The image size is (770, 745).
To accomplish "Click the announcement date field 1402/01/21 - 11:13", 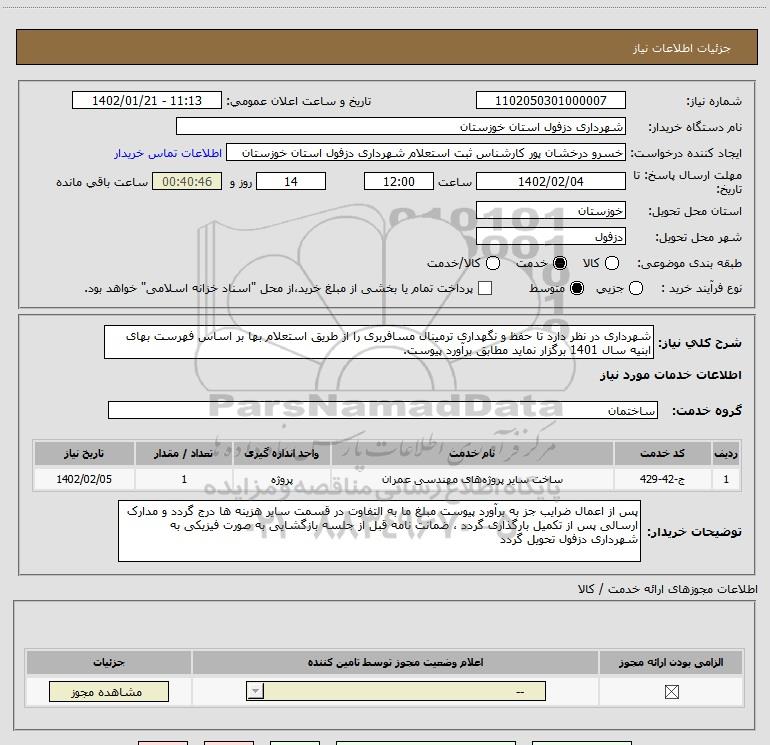I will coord(147,100).
